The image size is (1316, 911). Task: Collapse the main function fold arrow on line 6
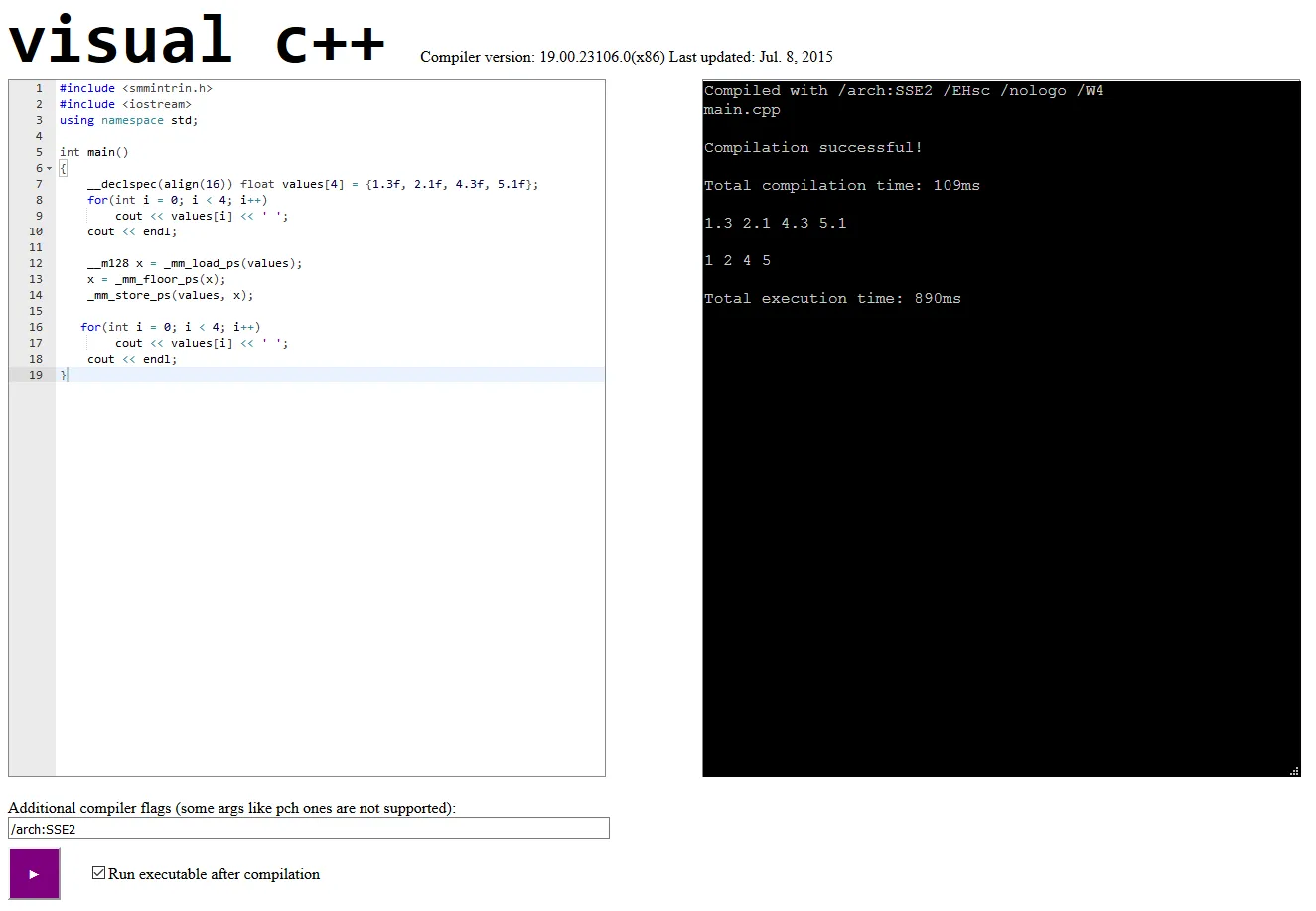[50, 169]
